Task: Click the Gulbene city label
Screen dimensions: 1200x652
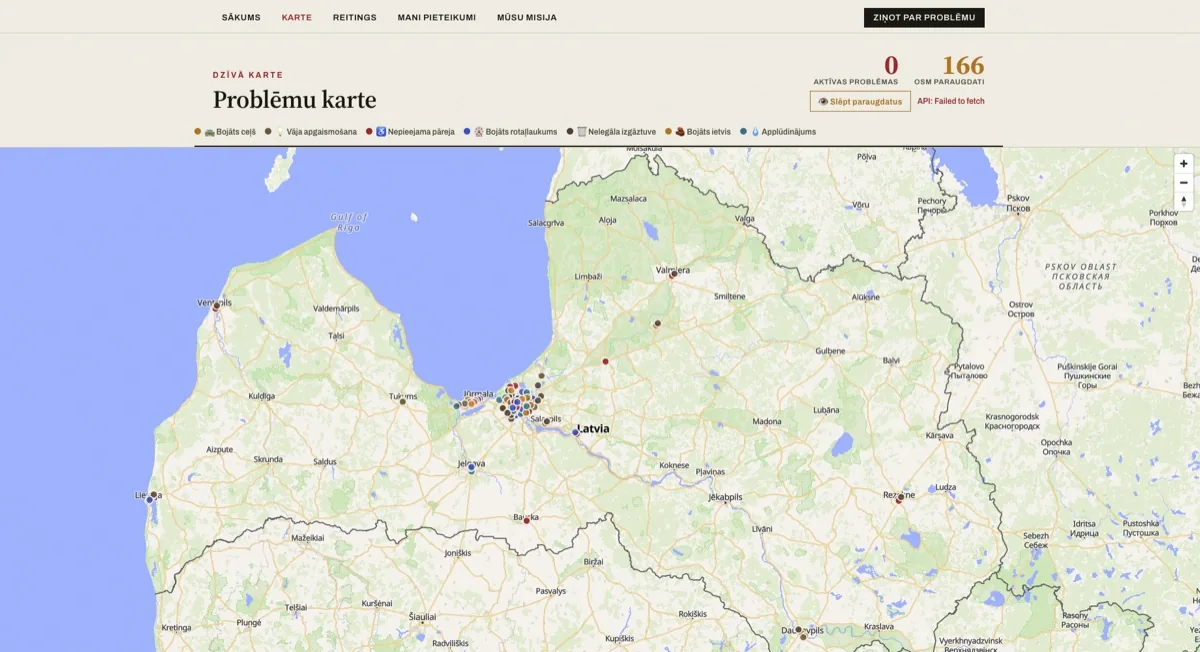Action: click(x=831, y=351)
